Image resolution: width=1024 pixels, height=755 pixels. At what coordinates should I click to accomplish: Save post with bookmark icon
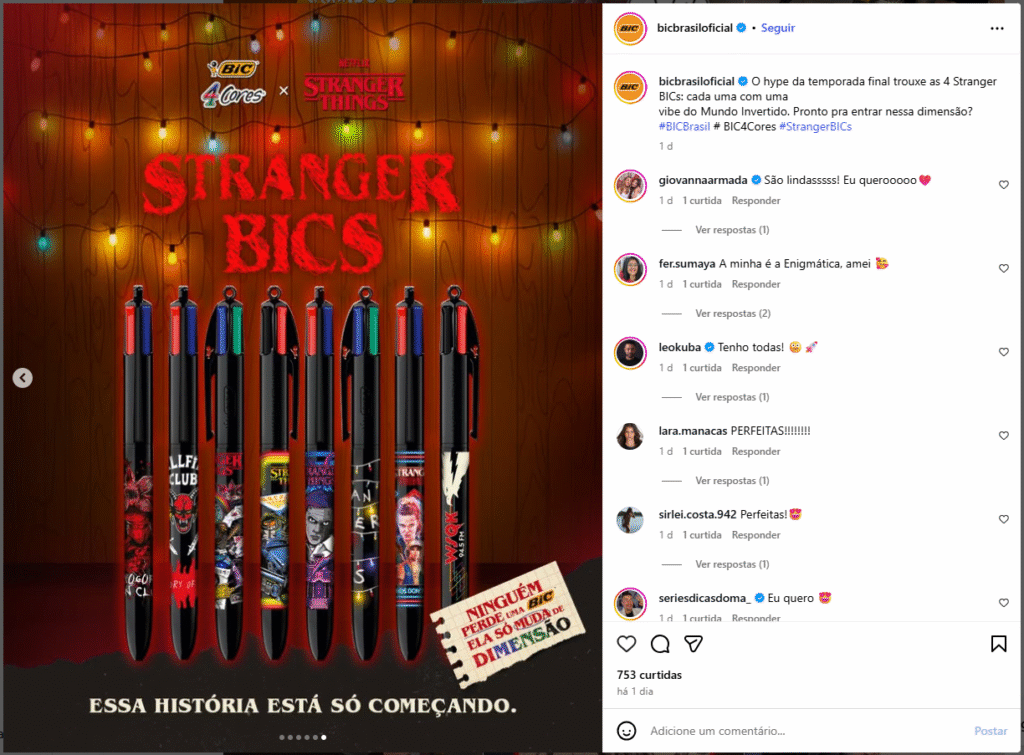point(999,644)
